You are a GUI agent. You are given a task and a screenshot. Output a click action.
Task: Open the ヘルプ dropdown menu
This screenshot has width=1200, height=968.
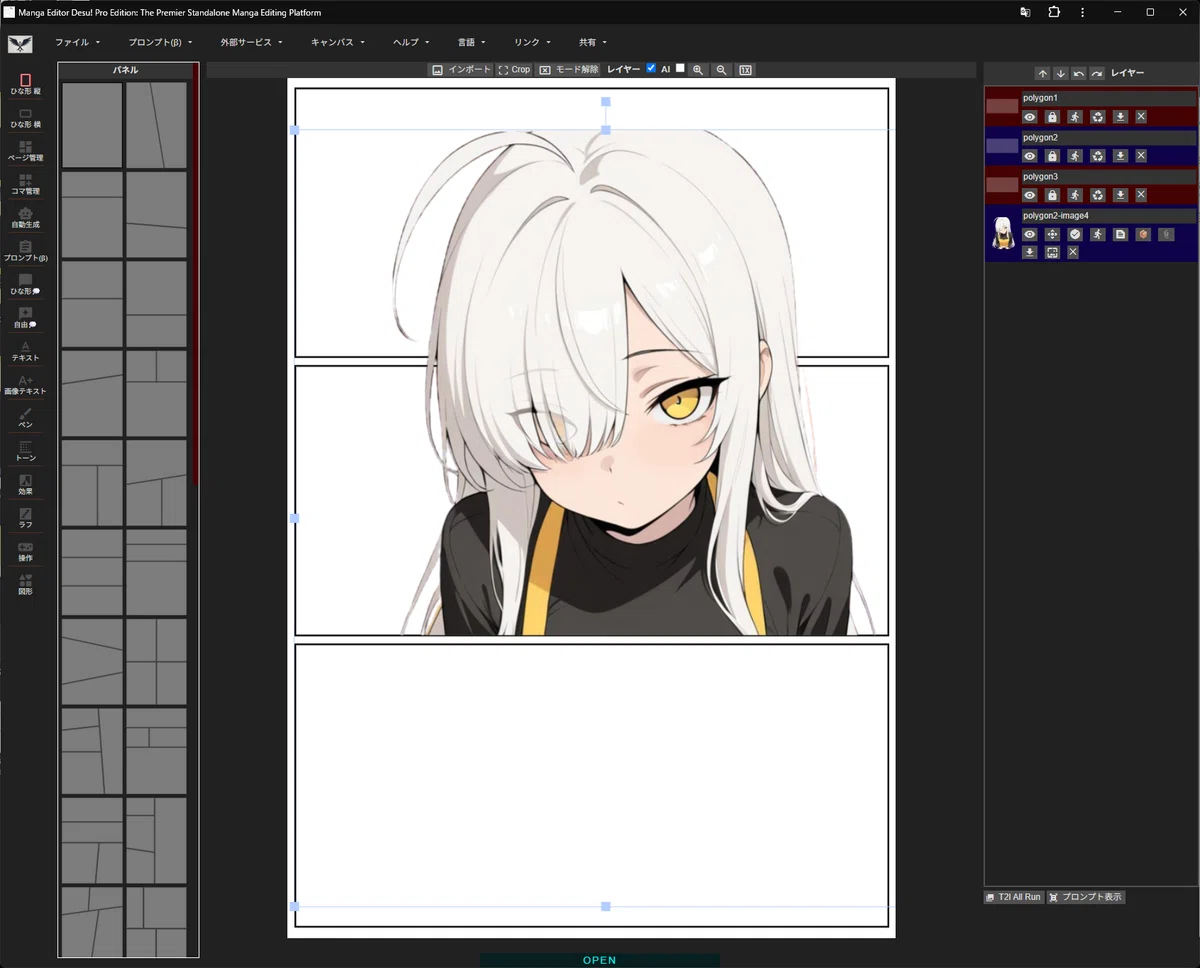[411, 43]
